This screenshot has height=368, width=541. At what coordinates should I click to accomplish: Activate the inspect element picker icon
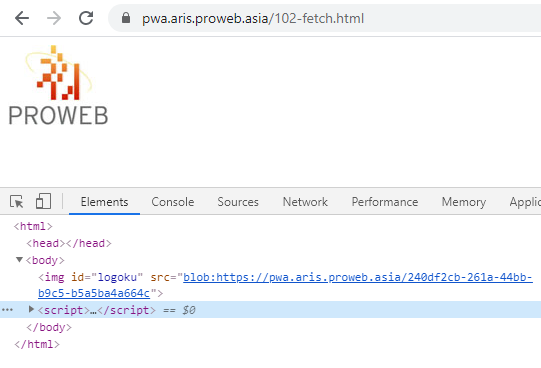point(17,201)
